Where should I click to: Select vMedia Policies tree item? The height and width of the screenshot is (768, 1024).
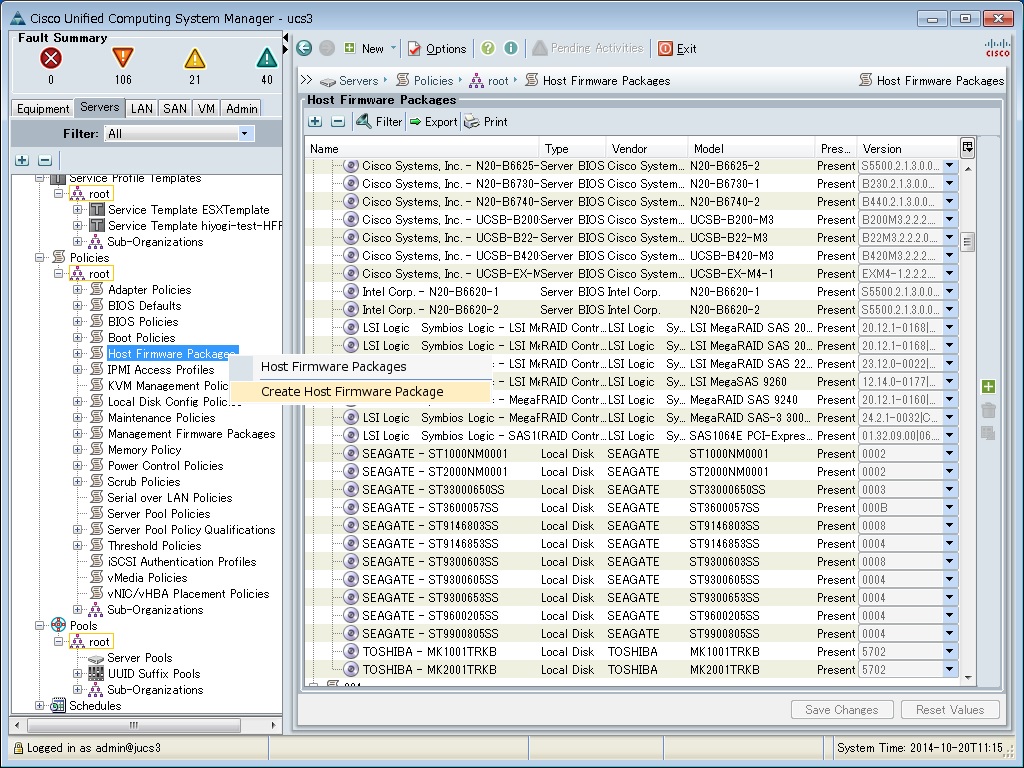pyautogui.click(x=147, y=577)
